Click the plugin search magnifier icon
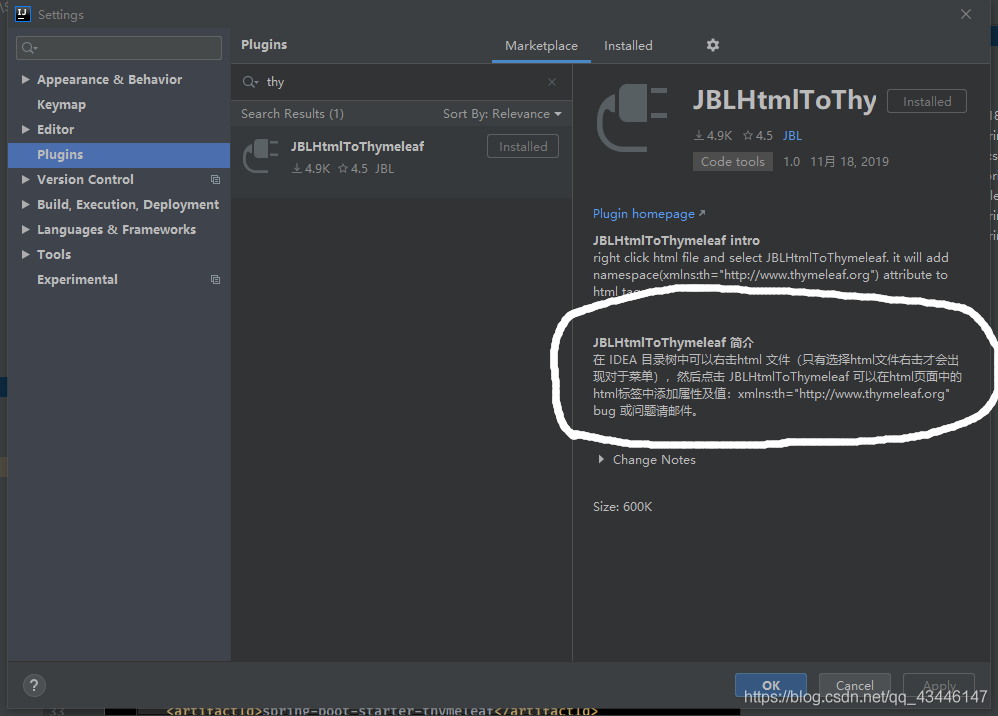This screenshot has width=998, height=716. click(250, 82)
